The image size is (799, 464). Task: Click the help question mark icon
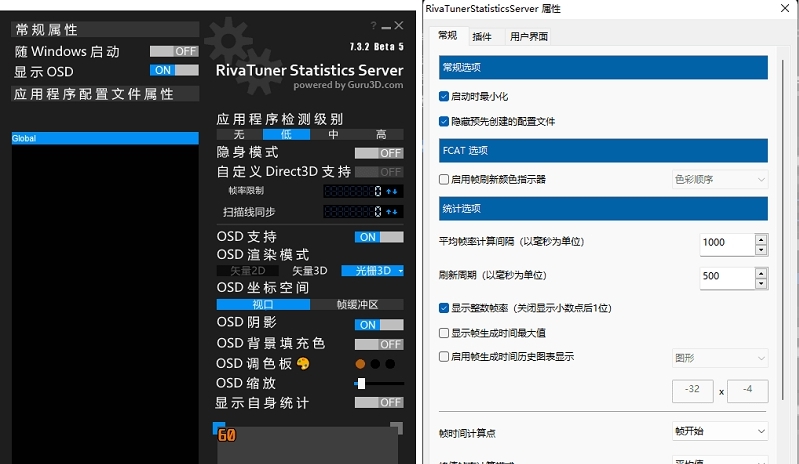(374, 25)
